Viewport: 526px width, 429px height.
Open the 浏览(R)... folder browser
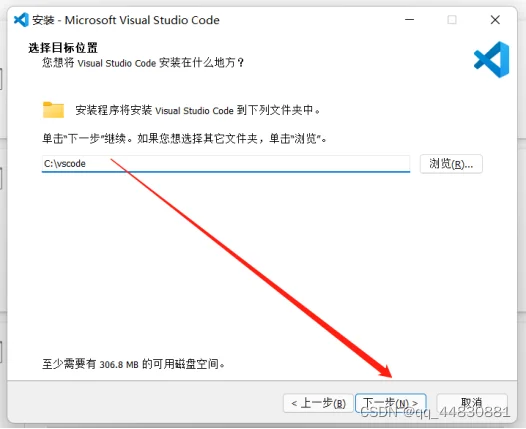451,164
